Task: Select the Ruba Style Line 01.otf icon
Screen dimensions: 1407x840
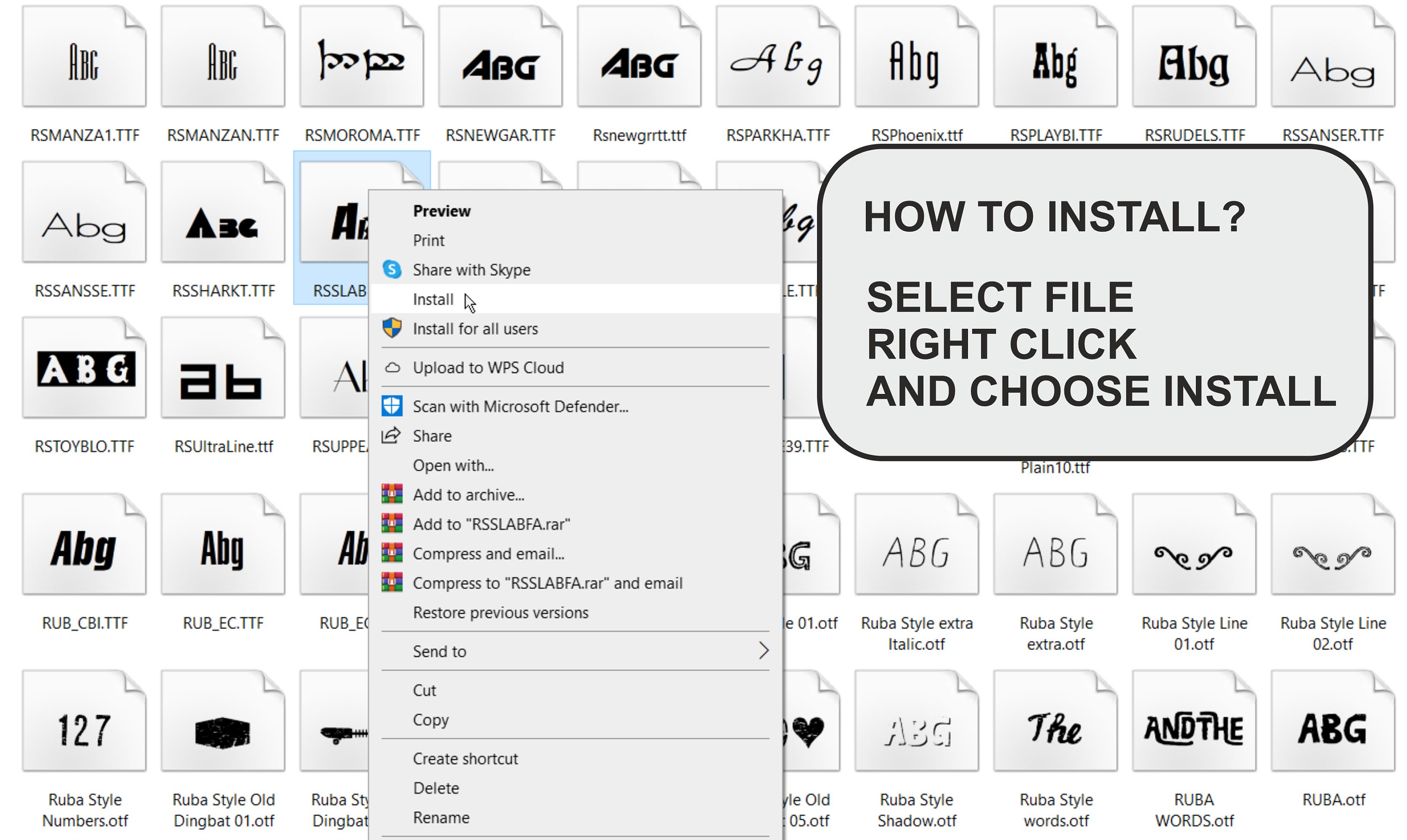Action: tap(1194, 545)
